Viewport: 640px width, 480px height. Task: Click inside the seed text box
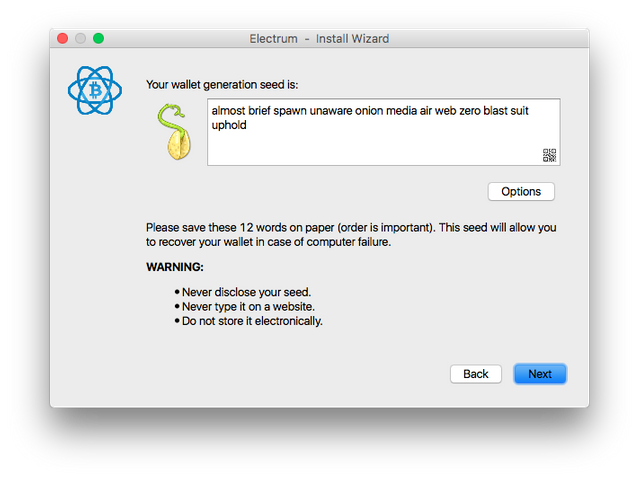(x=380, y=147)
